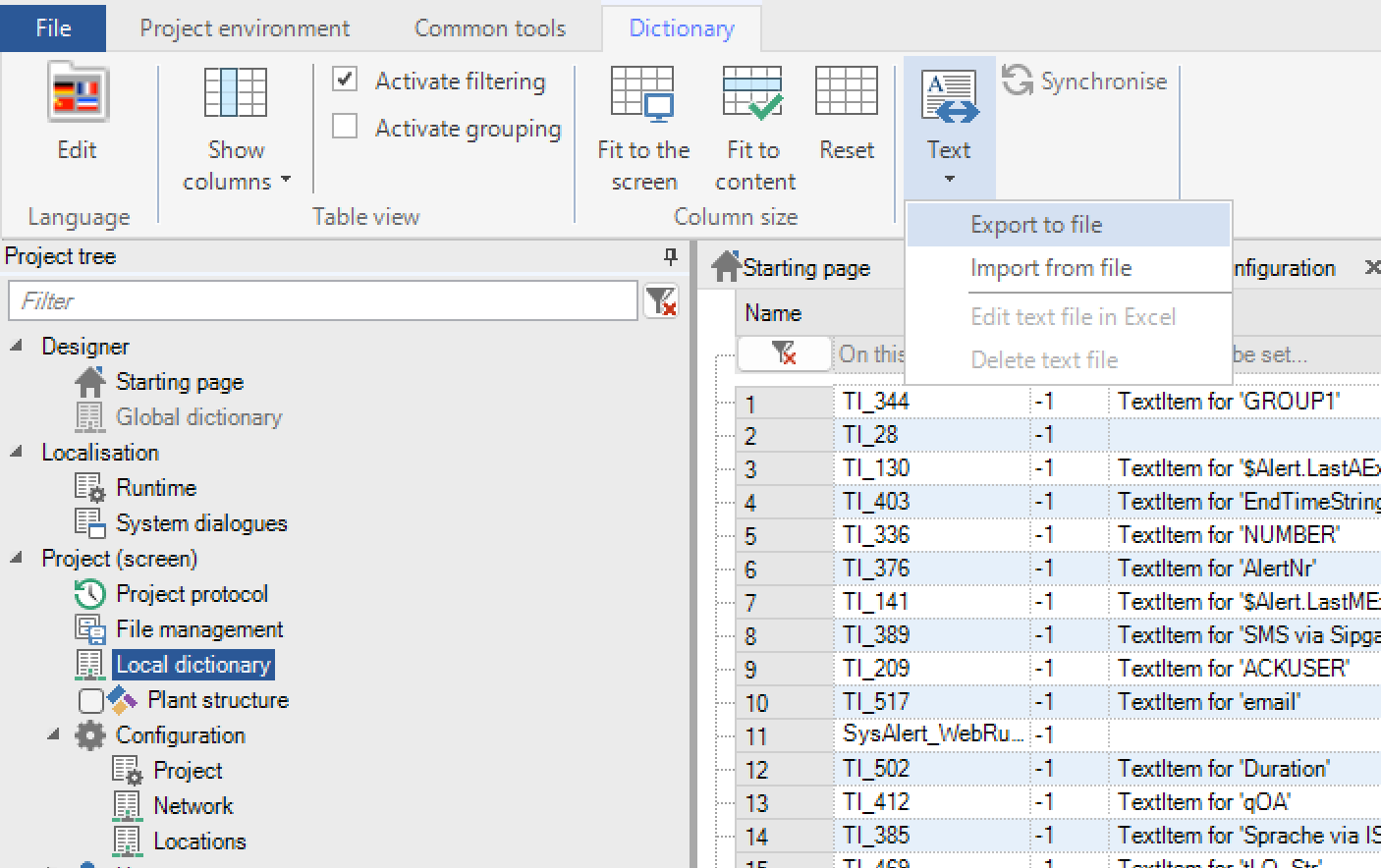This screenshot has height=868, width=1381.
Task: Open Global dictionary tree item
Action: point(198,417)
